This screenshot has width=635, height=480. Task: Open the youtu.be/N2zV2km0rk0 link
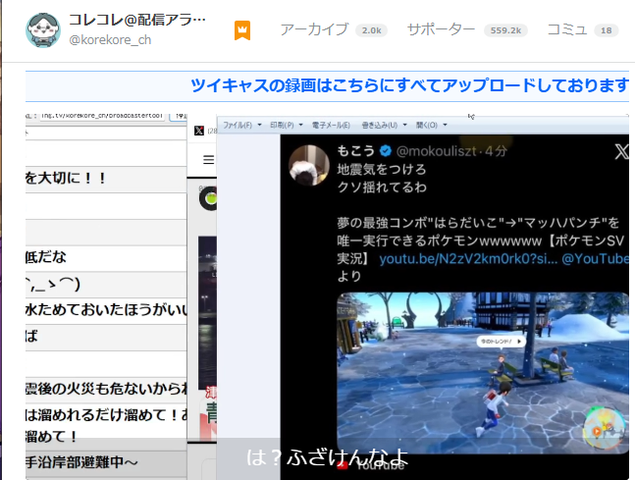coord(468,258)
